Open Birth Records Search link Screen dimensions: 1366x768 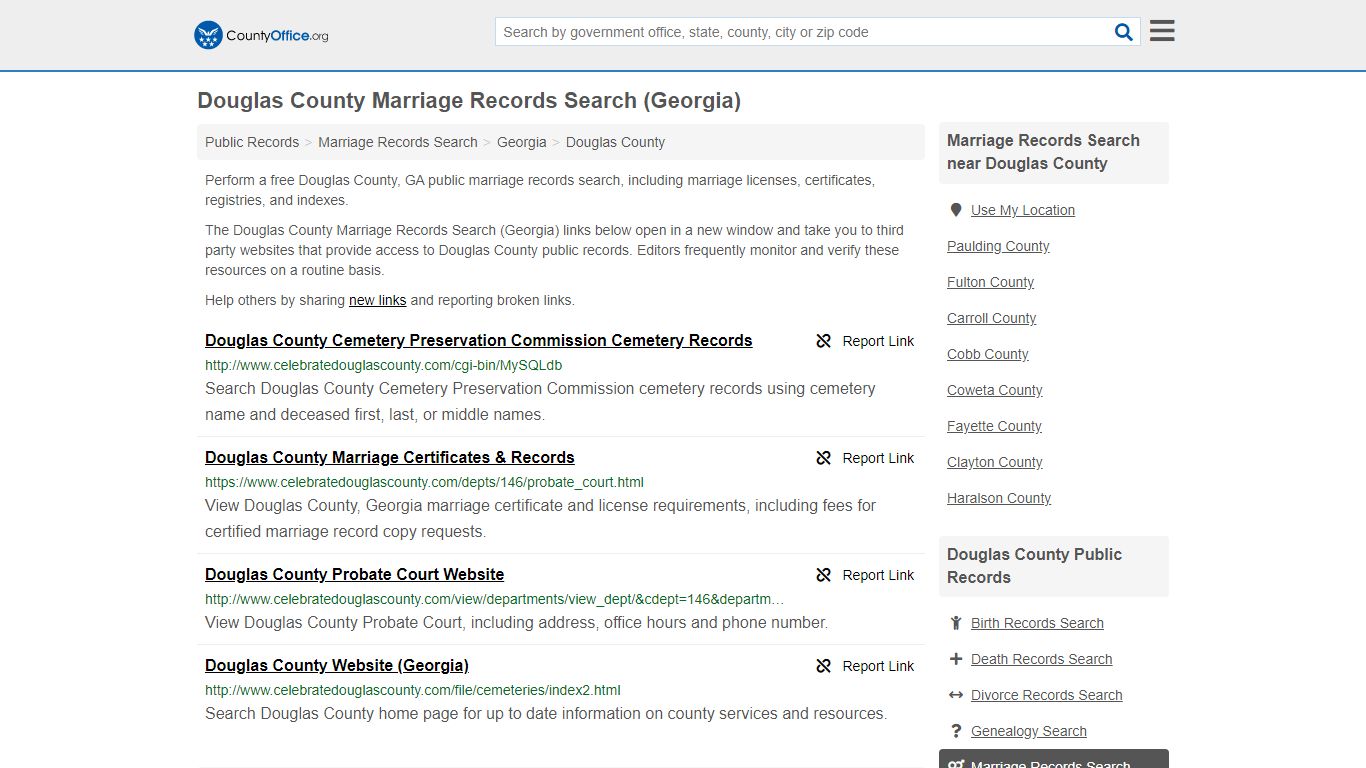(1037, 623)
